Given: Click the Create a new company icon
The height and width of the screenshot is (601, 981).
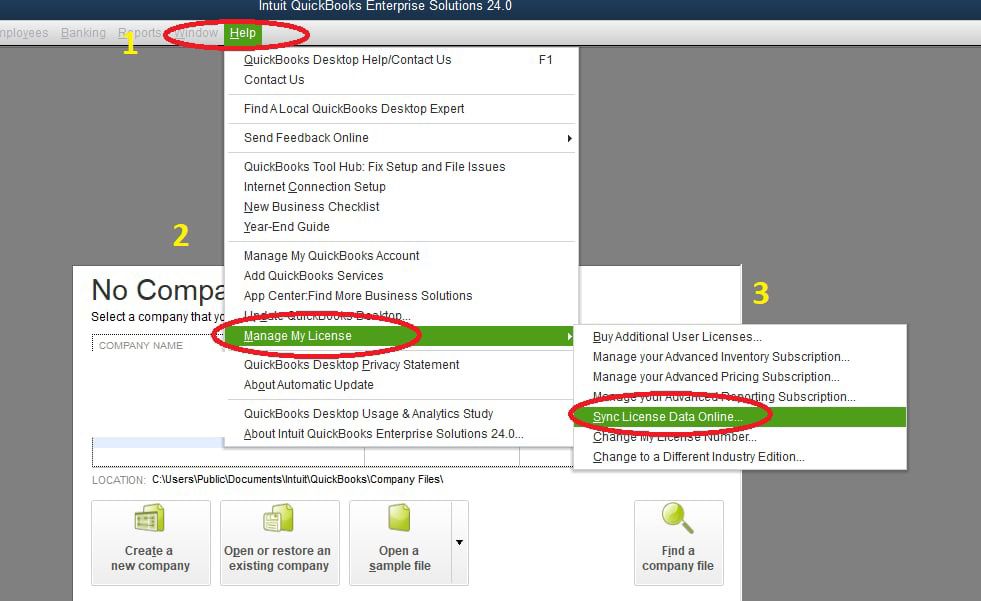Looking at the screenshot, I should click(x=150, y=518).
